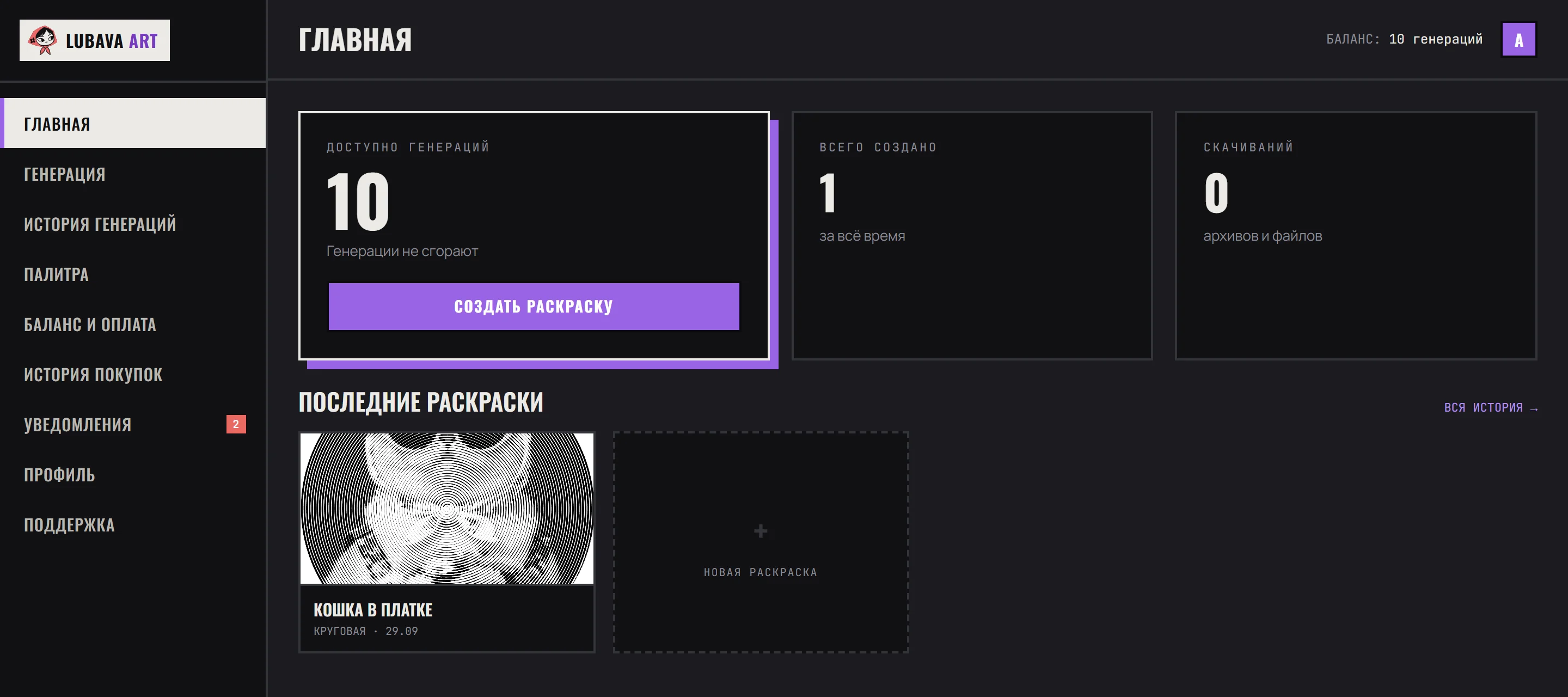Click the архивов и файлов text
The width and height of the screenshot is (1568, 697).
click(1263, 236)
